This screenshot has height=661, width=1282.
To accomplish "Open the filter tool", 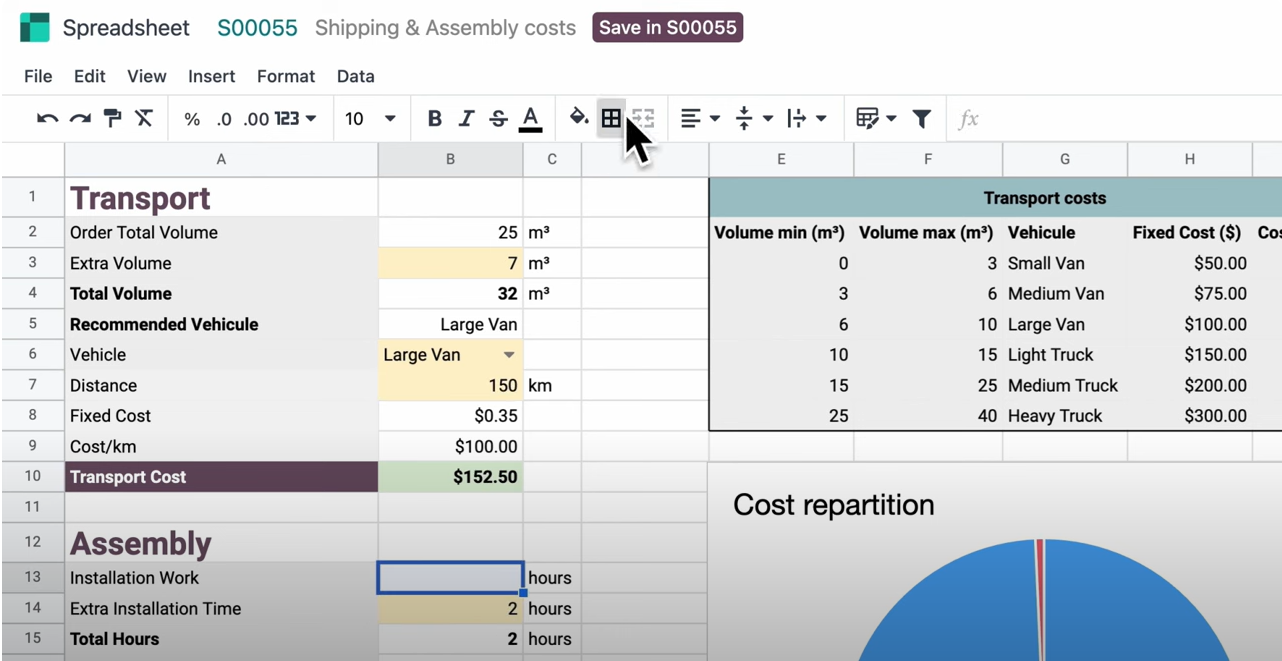I will [921, 118].
